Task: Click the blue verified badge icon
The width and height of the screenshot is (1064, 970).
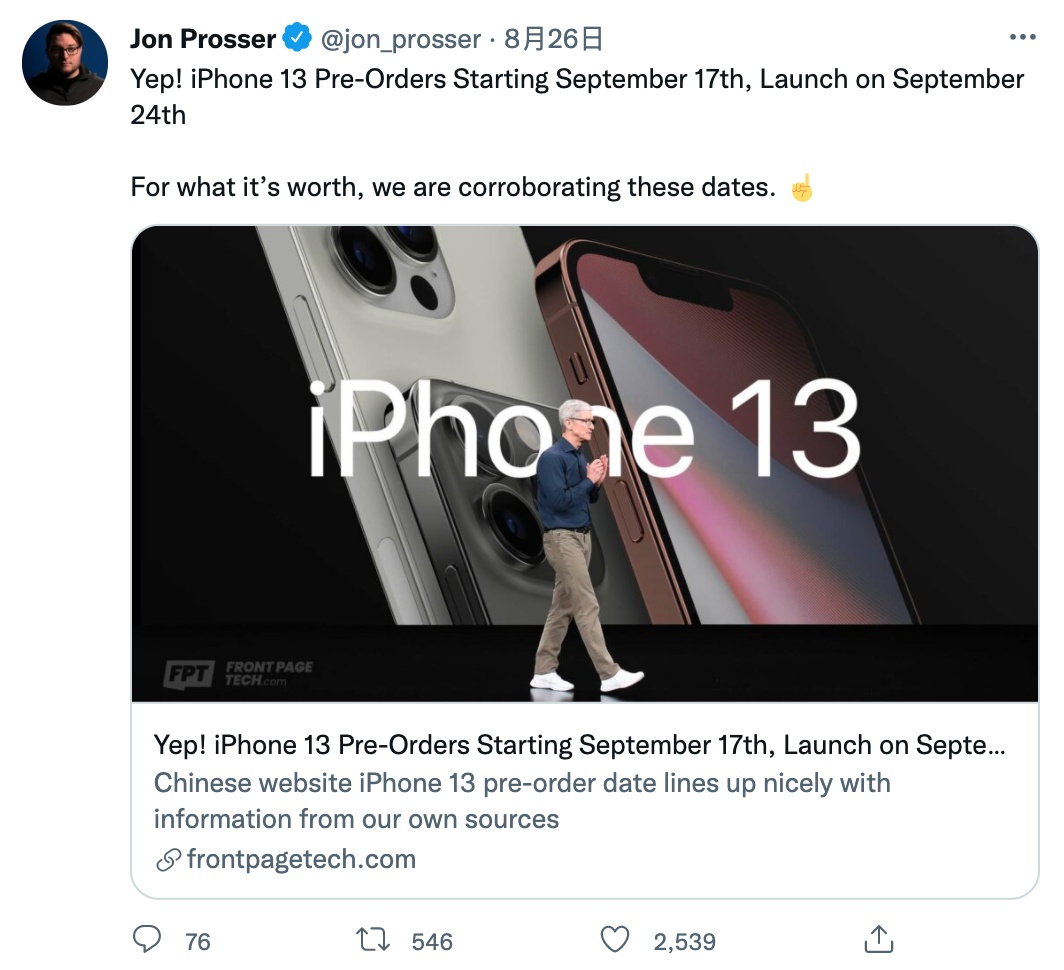Action: (297, 38)
